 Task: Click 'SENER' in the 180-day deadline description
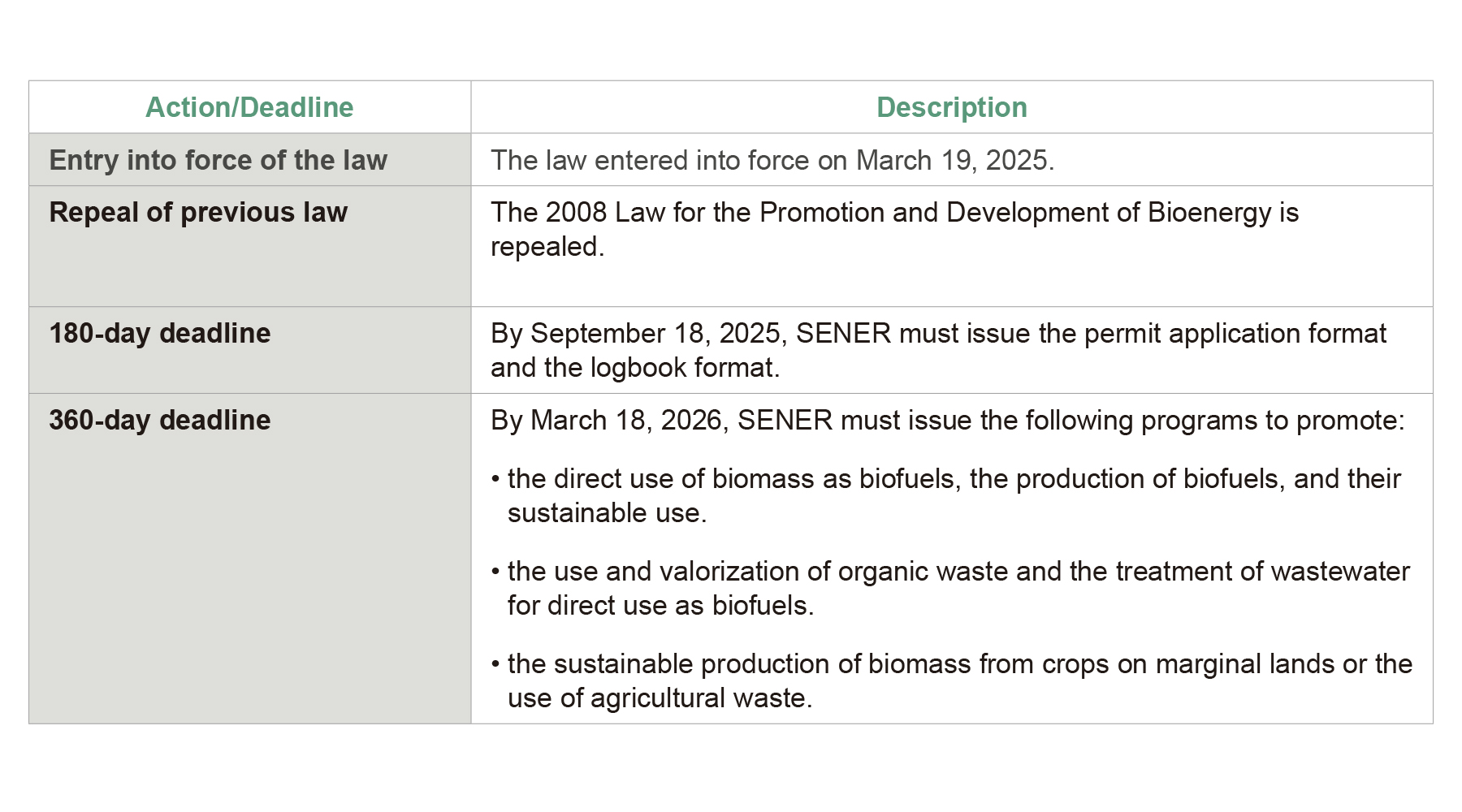click(843, 333)
